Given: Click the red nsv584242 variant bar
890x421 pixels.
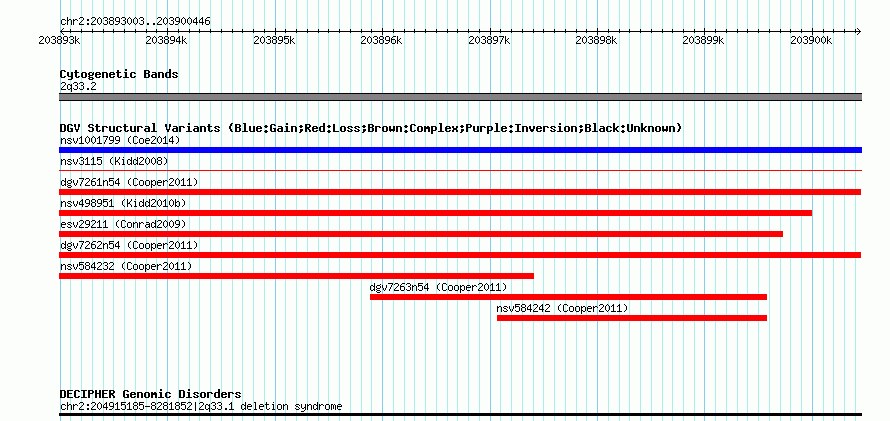Looking at the screenshot, I should tap(632, 318).
